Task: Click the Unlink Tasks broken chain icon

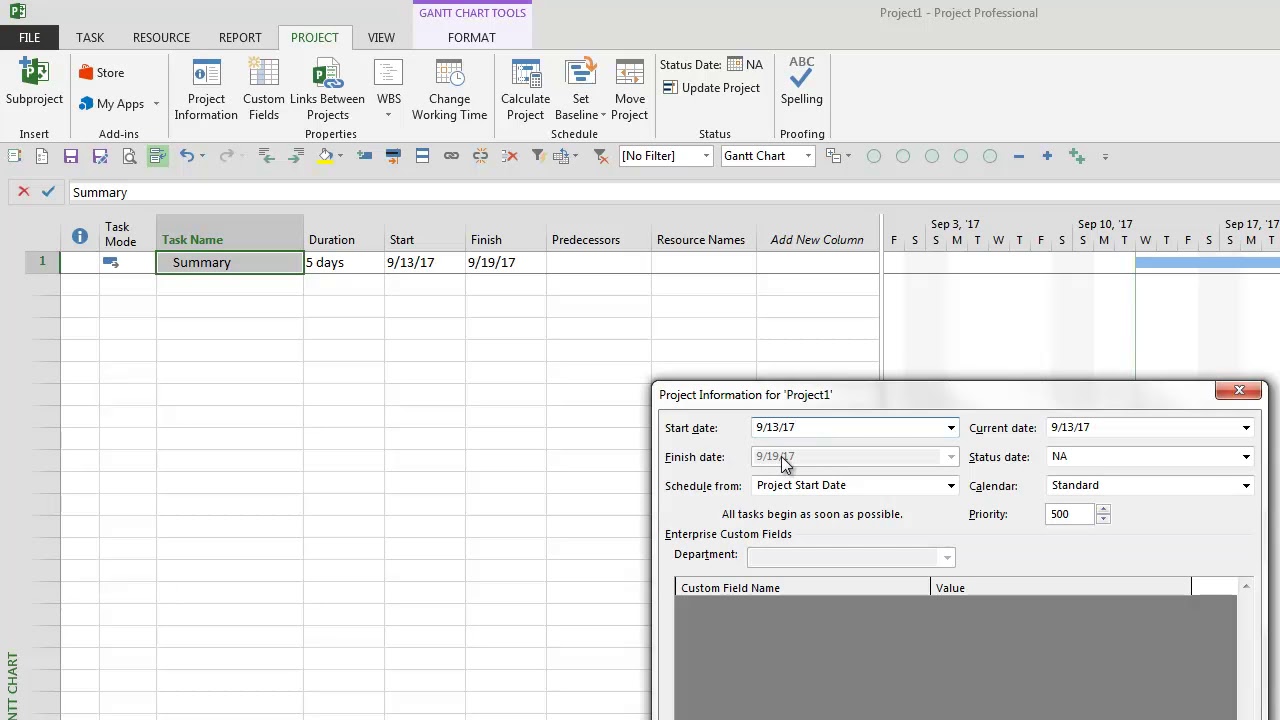Action: click(x=480, y=156)
